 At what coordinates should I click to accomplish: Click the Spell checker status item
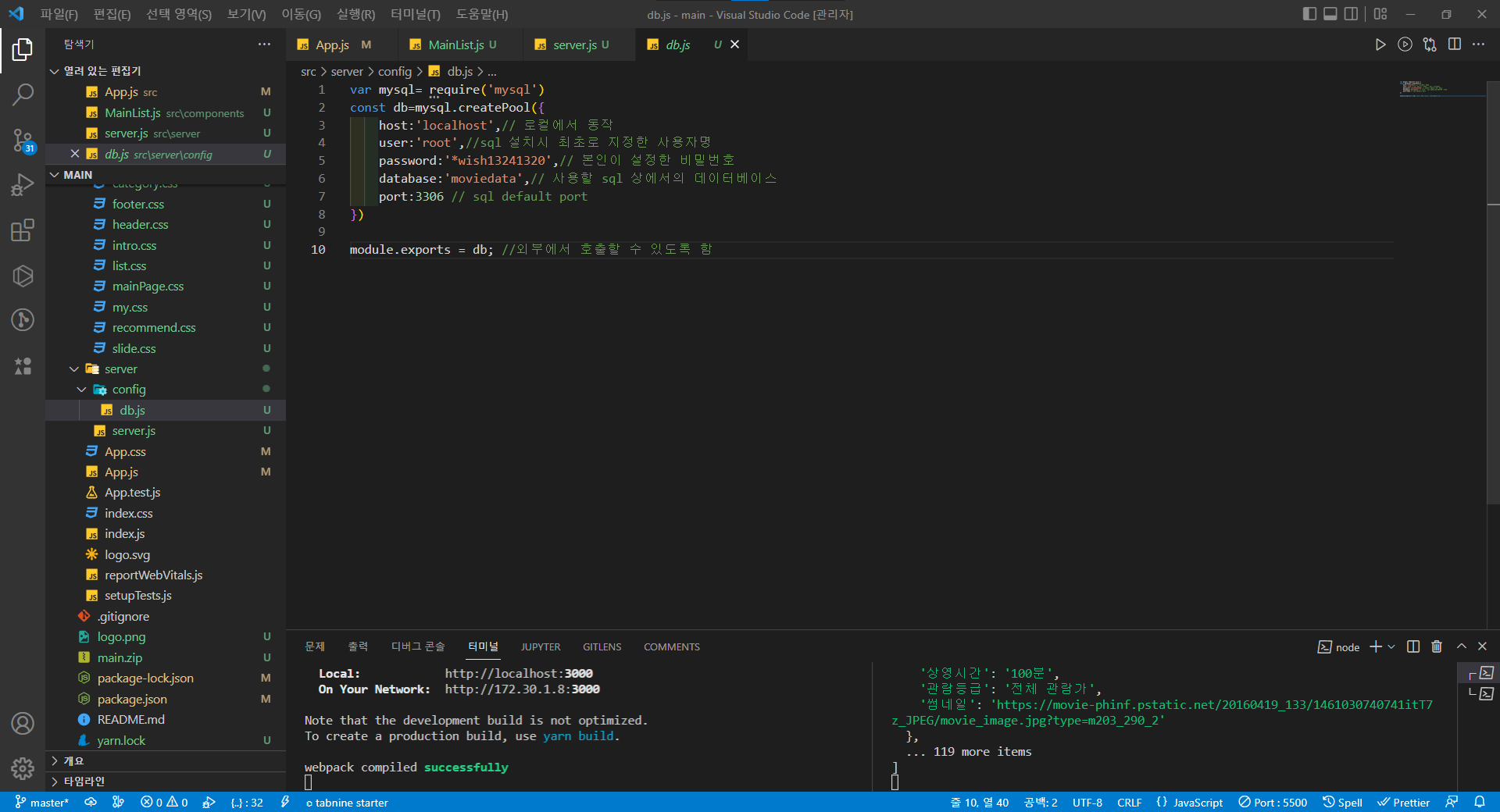1342,802
